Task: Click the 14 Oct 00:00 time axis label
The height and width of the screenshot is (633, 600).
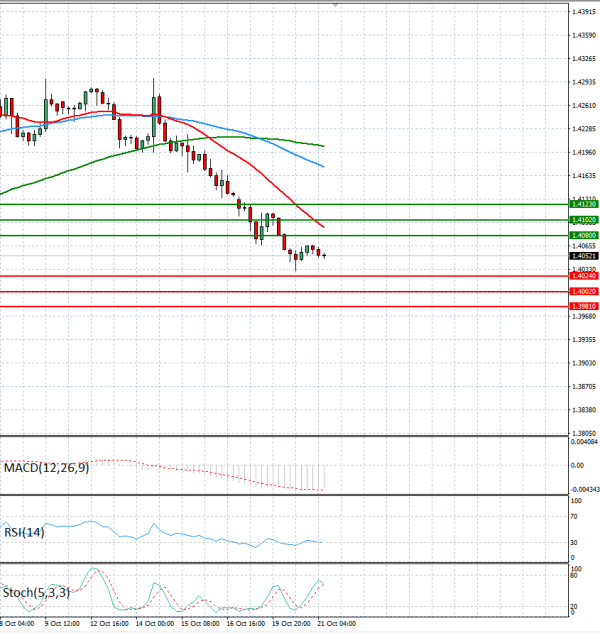Action: (155, 624)
